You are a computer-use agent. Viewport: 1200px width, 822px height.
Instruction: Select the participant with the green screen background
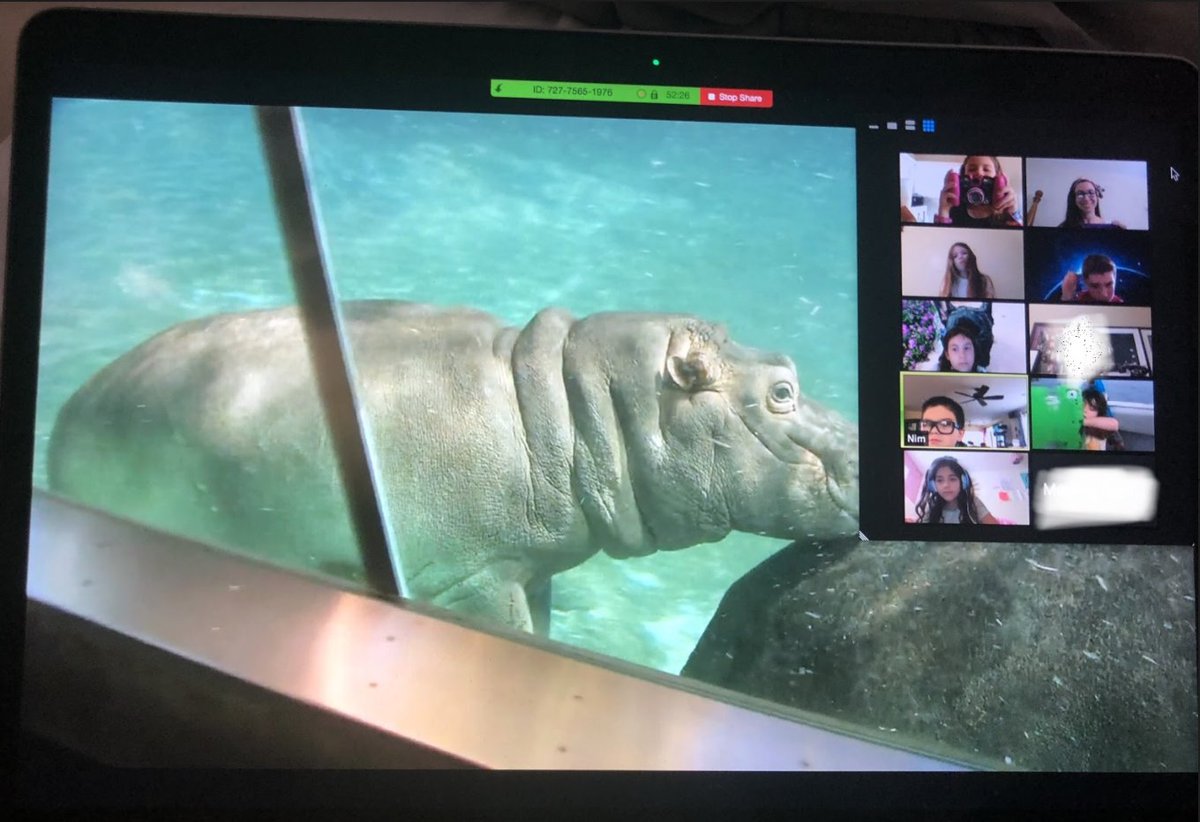pyautogui.click(x=1092, y=414)
